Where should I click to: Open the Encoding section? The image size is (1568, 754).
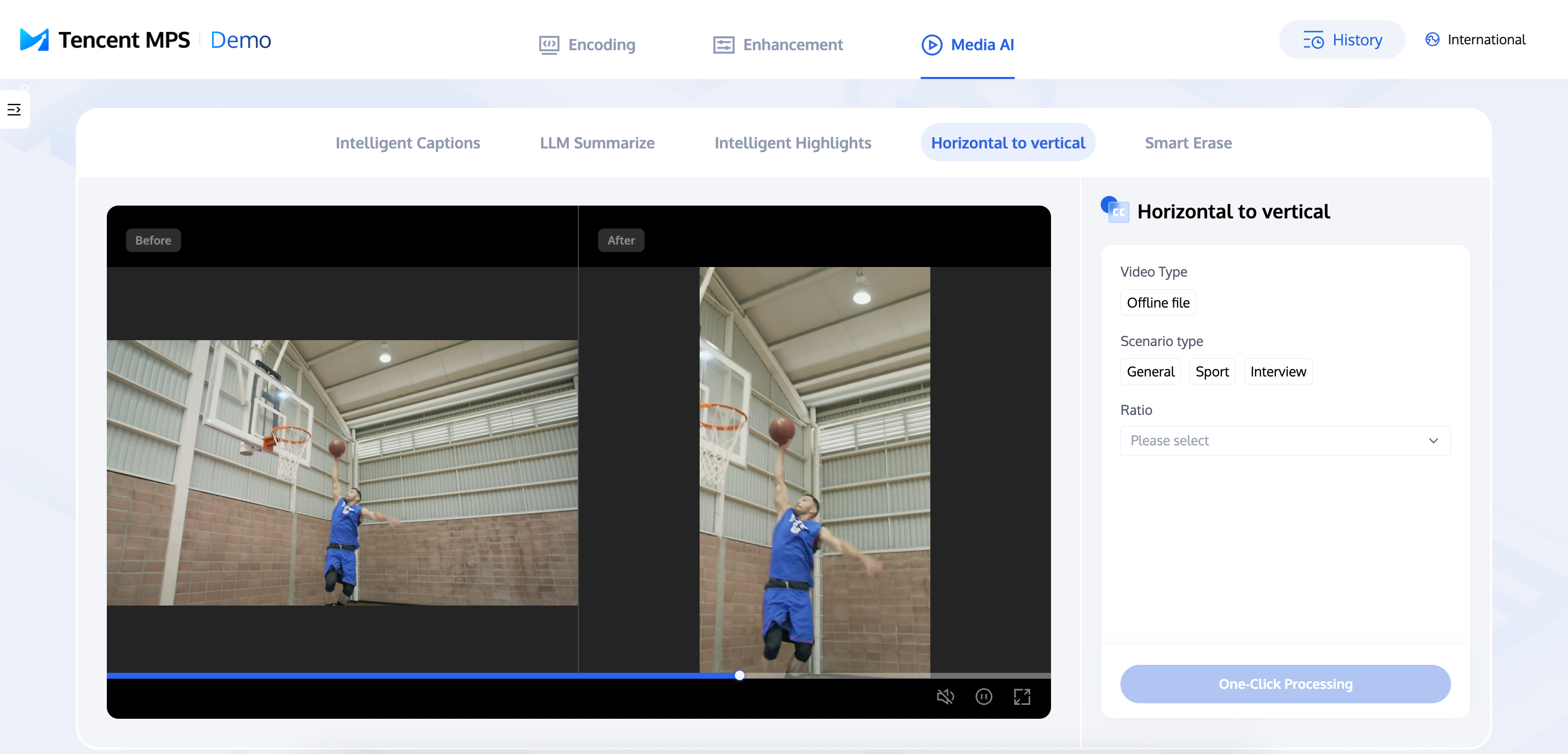click(587, 44)
